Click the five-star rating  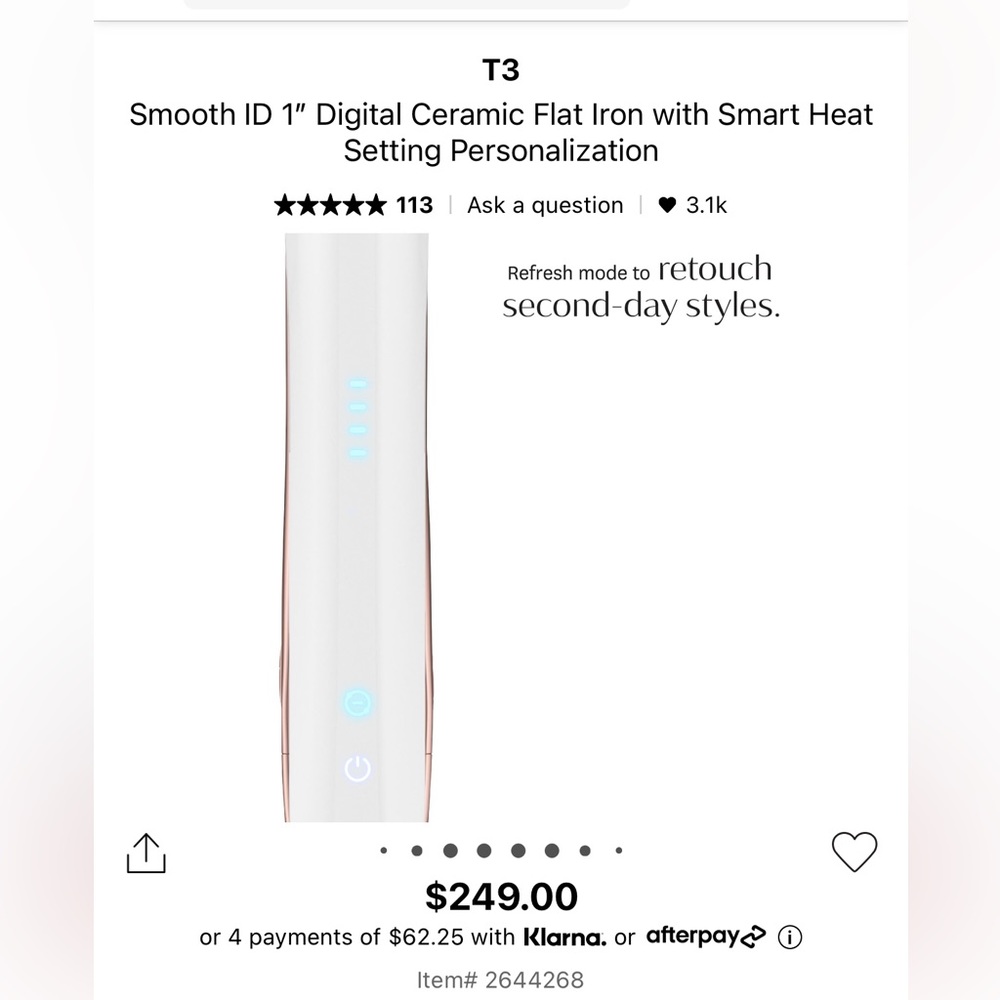tap(329, 206)
